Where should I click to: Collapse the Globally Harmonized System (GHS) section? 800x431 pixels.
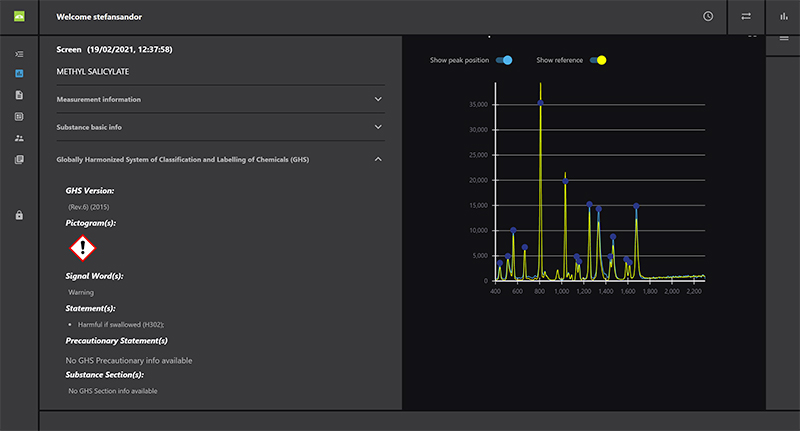(378, 159)
